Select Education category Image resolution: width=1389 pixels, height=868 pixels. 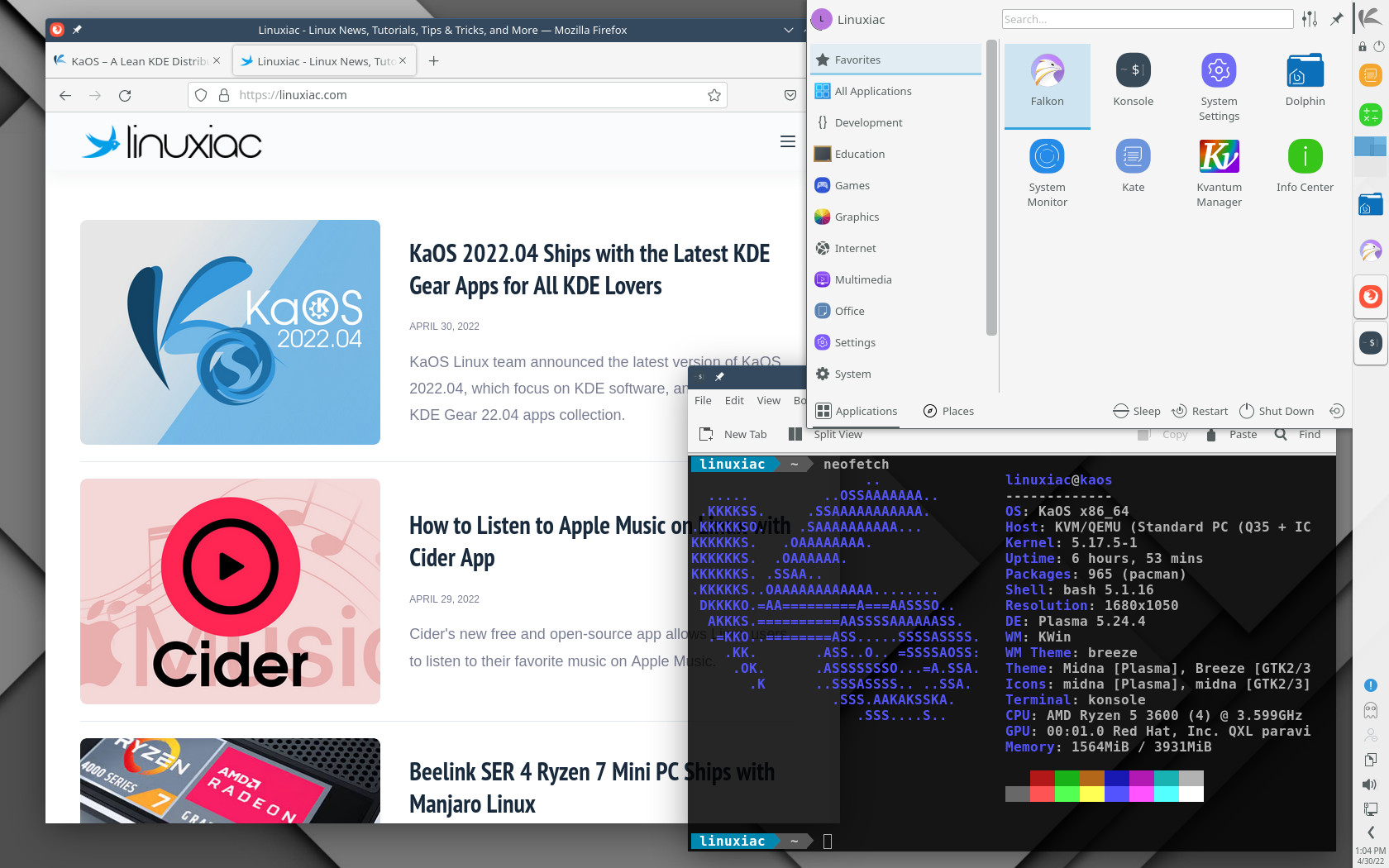(x=895, y=154)
